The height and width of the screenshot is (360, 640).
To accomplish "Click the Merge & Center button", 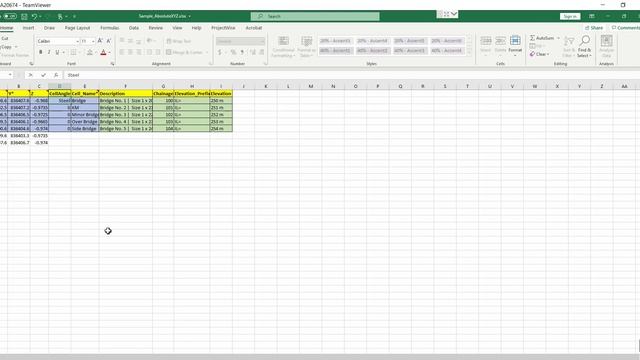I will click(x=184, y=52).
